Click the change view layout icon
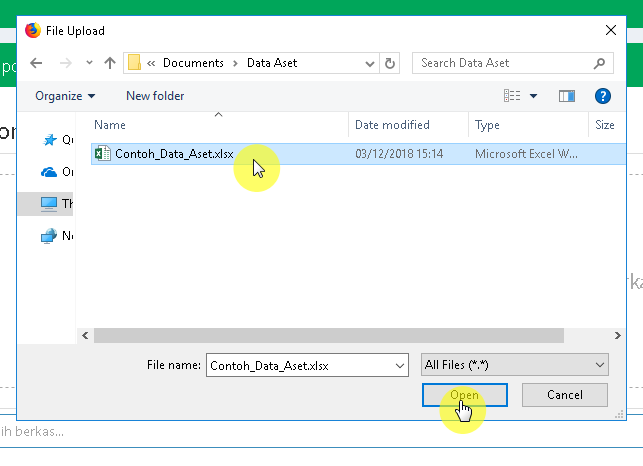Screen dimensions: 643x466 pyautogui.click(x=513, y=96)
